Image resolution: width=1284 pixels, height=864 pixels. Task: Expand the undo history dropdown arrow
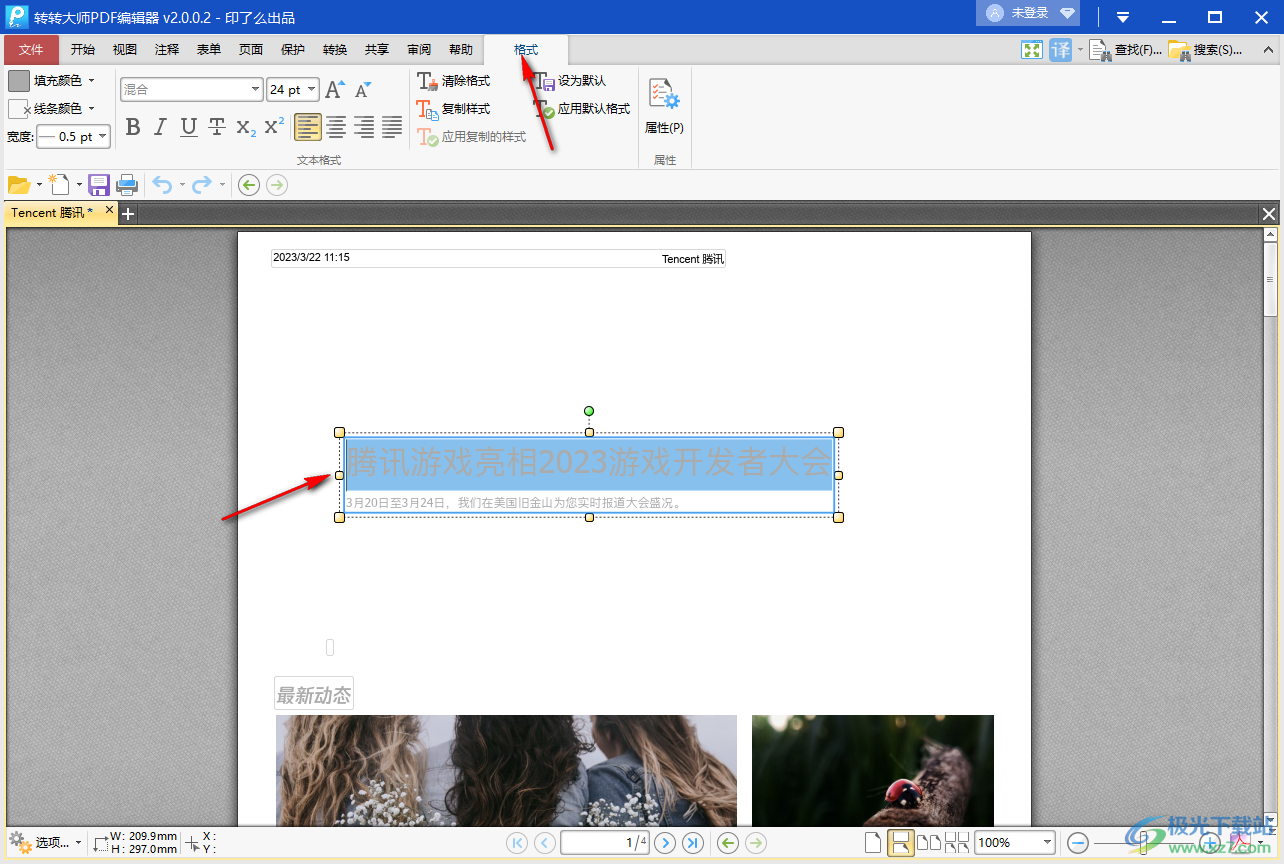[182, 184]
